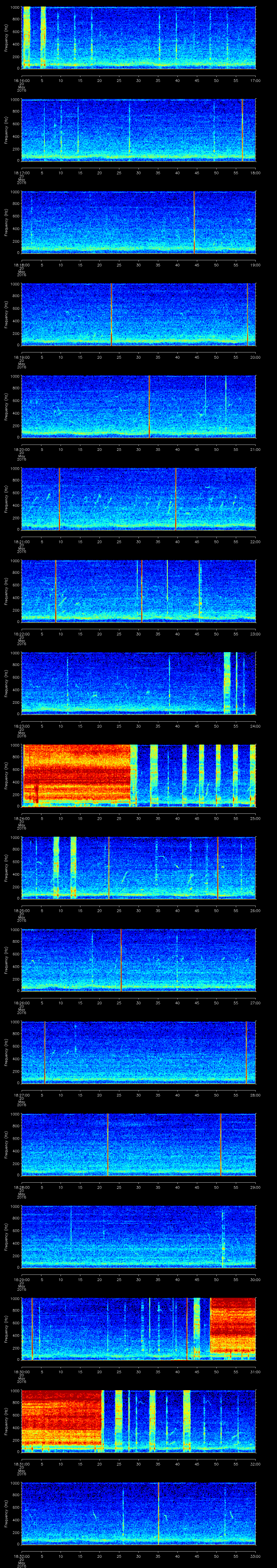Click the "17:00" end time label
277x1568 pixels.
point(255,80)
